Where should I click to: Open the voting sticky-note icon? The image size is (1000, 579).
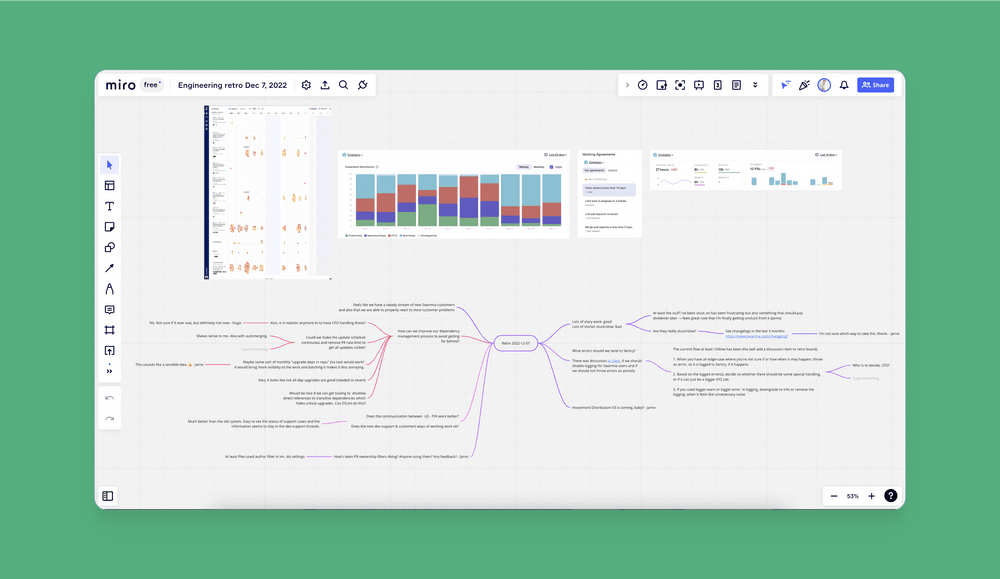[x=661, y=85]
